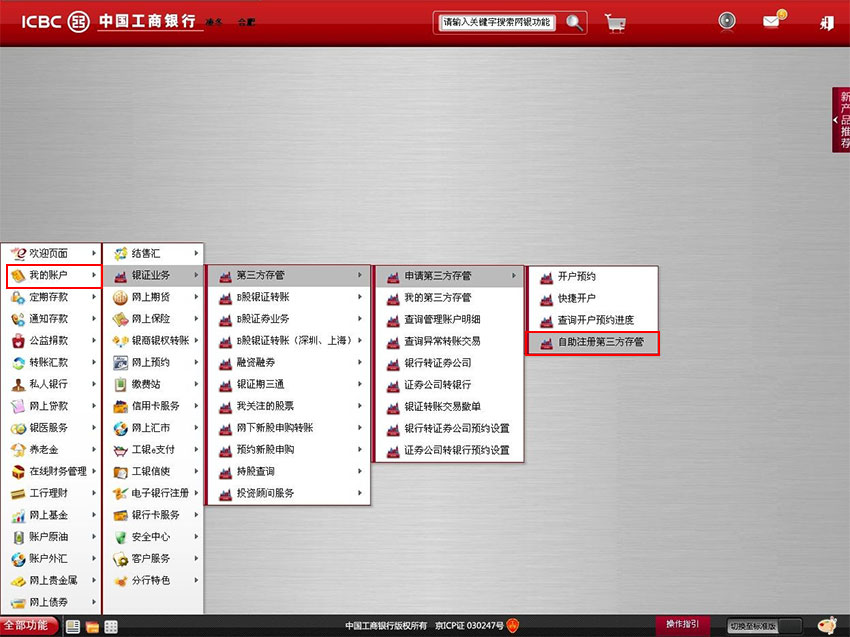Viewport: 850px width, 637px height.
Task: Open 第三方存管 in the third menu
Action: (288, 275)
